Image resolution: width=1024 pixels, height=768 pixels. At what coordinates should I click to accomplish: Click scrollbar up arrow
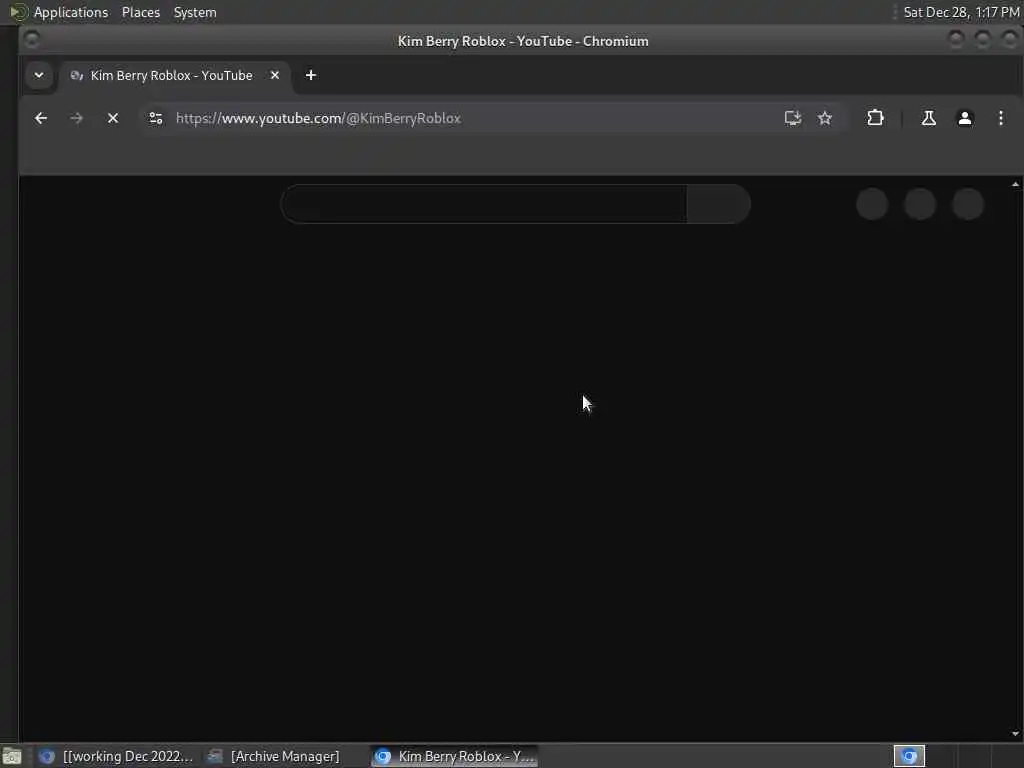[x=1015, y=184]
